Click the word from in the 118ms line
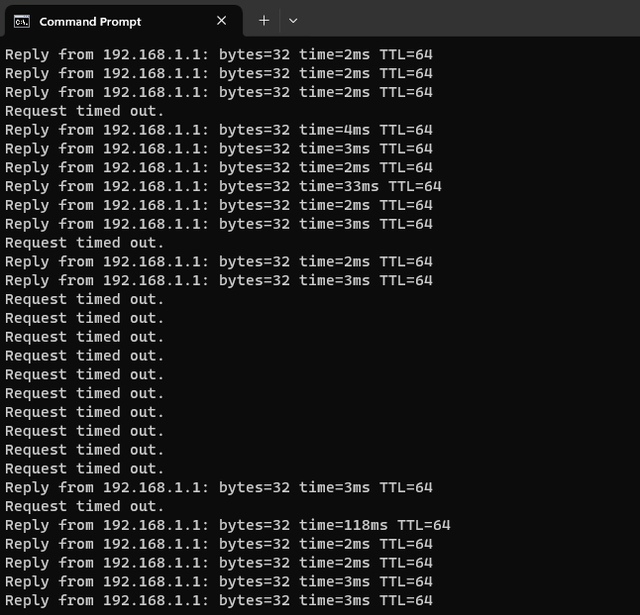This screenshot has width=640, height=615. click(76, 525)
